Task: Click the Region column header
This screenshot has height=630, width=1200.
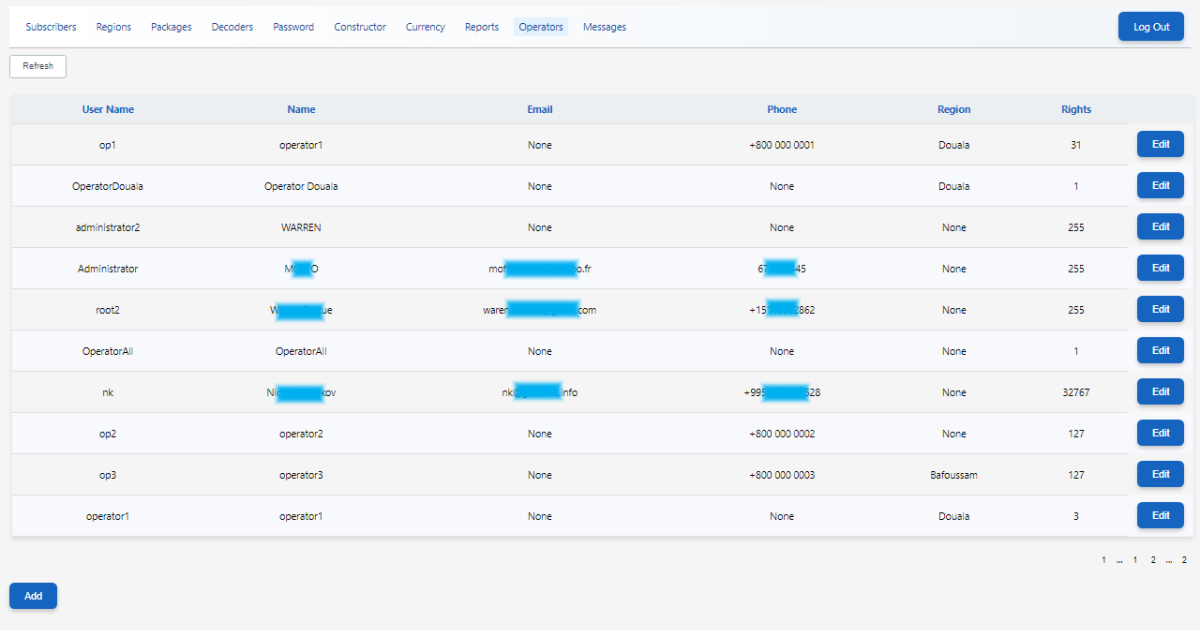Action: pos(953,110)
